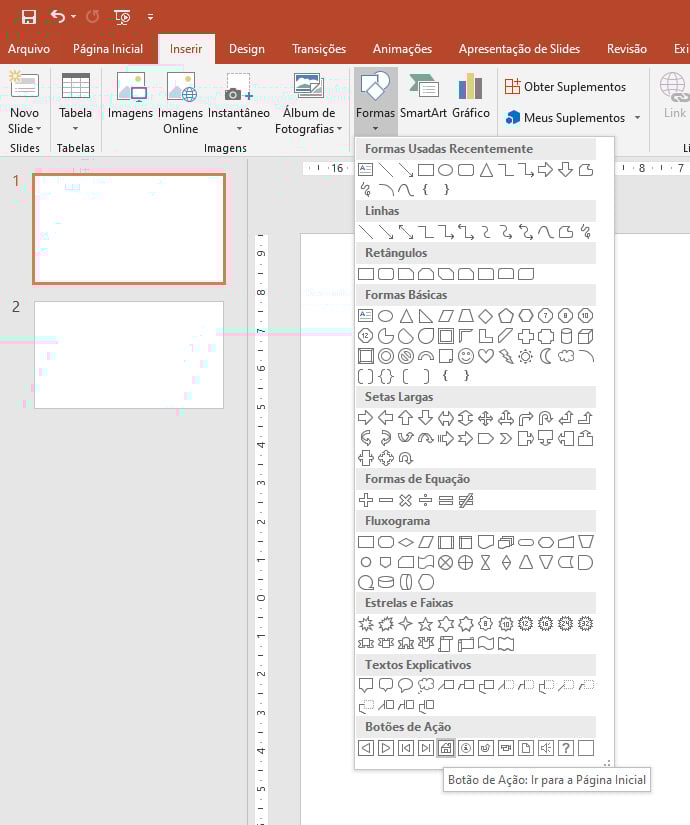Select the Curve shape under Linhas

coord(546,232)
